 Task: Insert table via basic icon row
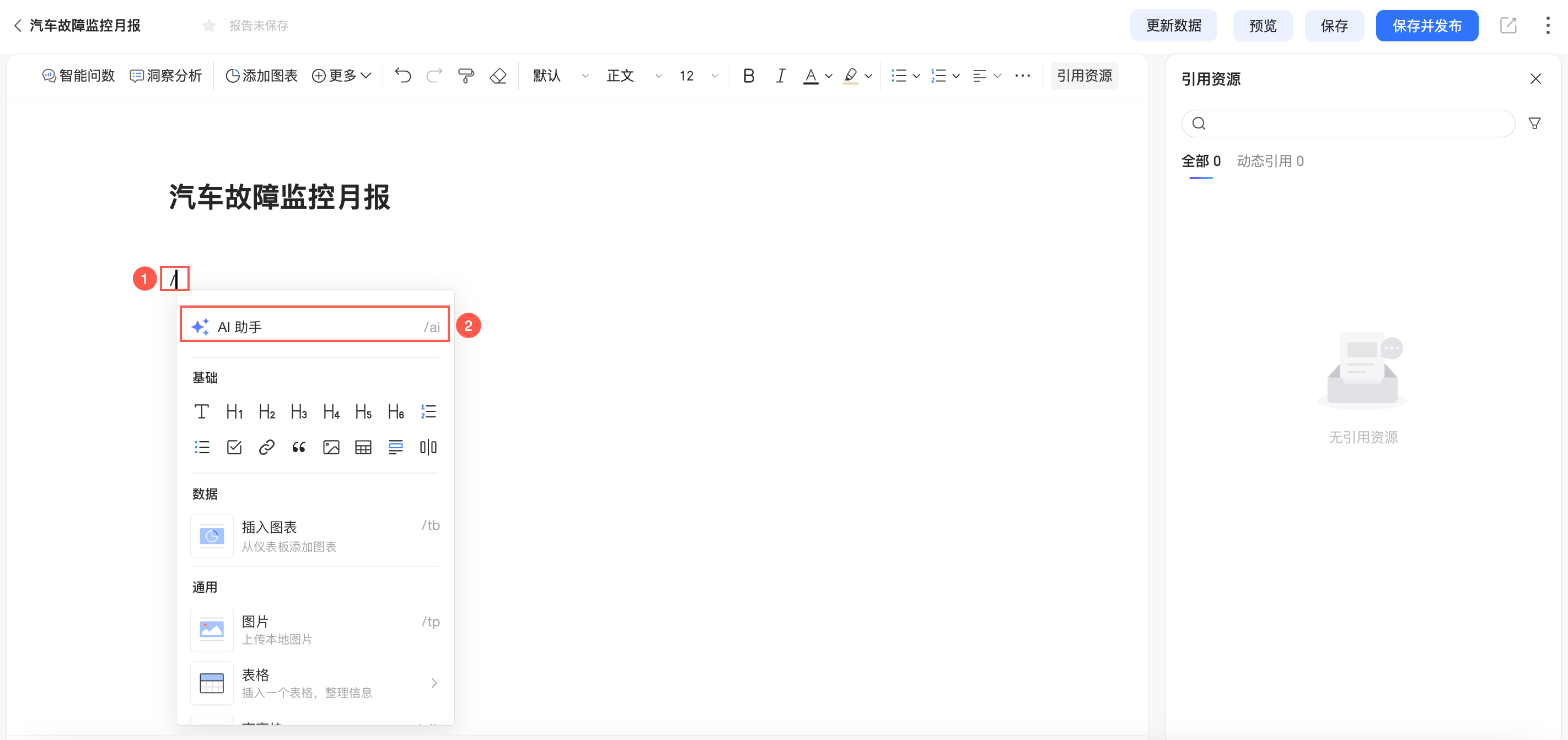363,448
